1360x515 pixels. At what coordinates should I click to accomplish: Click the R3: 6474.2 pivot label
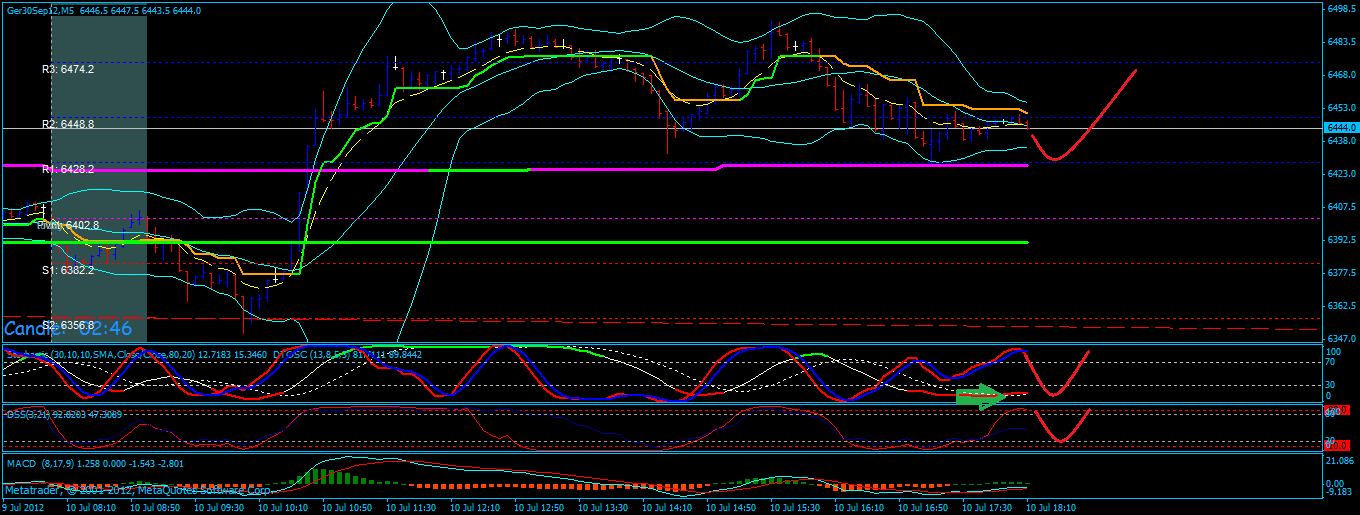pyautogui.click(x=68, y=69)
